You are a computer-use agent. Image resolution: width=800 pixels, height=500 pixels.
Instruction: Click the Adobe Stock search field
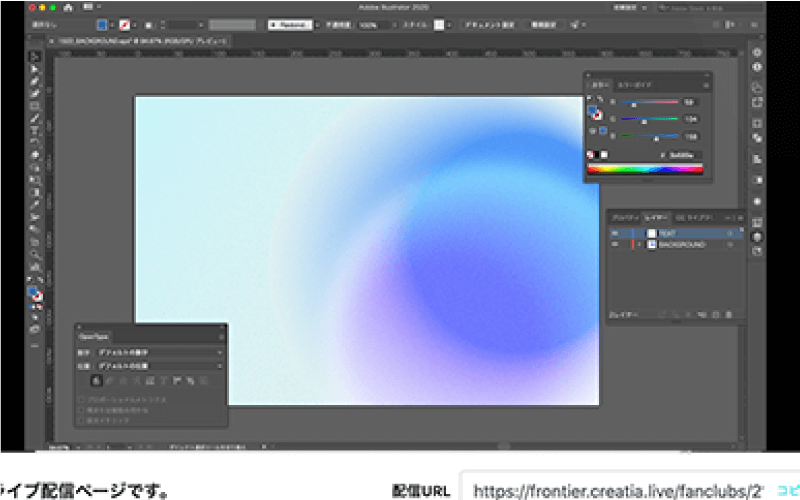pyautogui.click(x=710, y=8)
